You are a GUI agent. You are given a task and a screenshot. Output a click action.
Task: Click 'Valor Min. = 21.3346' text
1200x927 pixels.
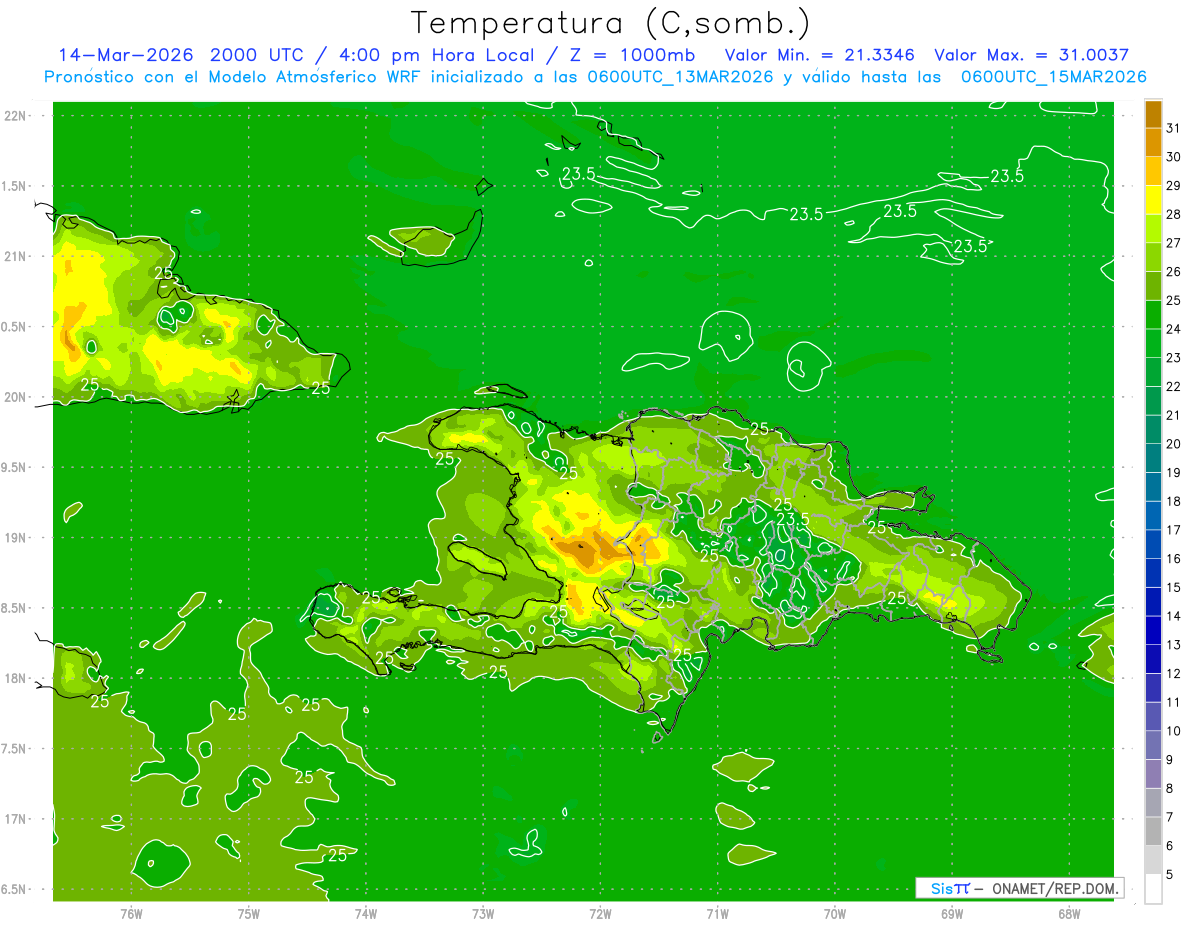[819, 55]
